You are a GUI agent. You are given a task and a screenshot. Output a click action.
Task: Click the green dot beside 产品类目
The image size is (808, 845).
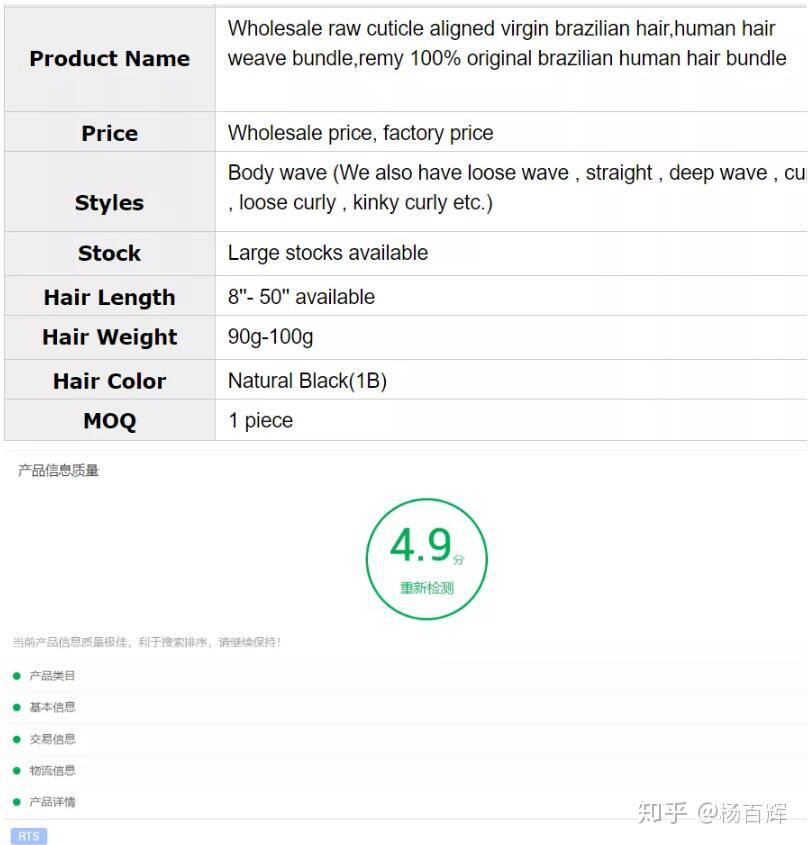17,676
